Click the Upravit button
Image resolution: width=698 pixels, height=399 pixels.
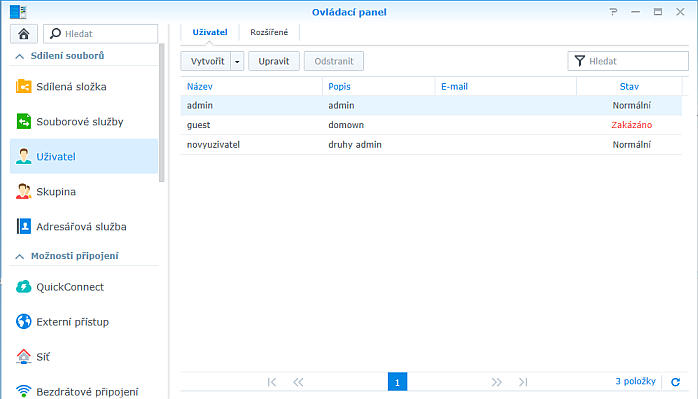tap(274, 61)
